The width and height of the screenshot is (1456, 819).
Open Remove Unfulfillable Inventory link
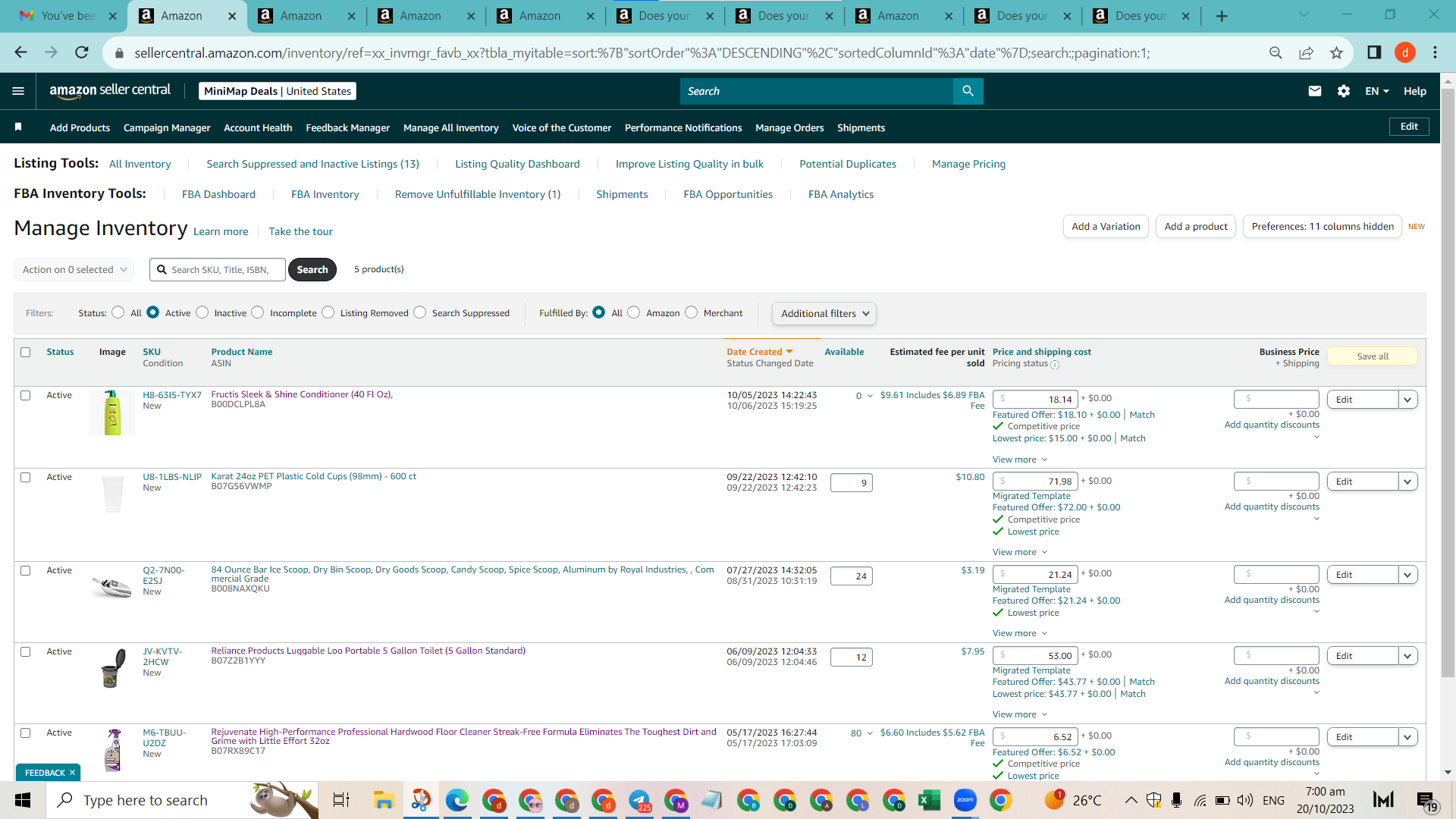(478, 194)
